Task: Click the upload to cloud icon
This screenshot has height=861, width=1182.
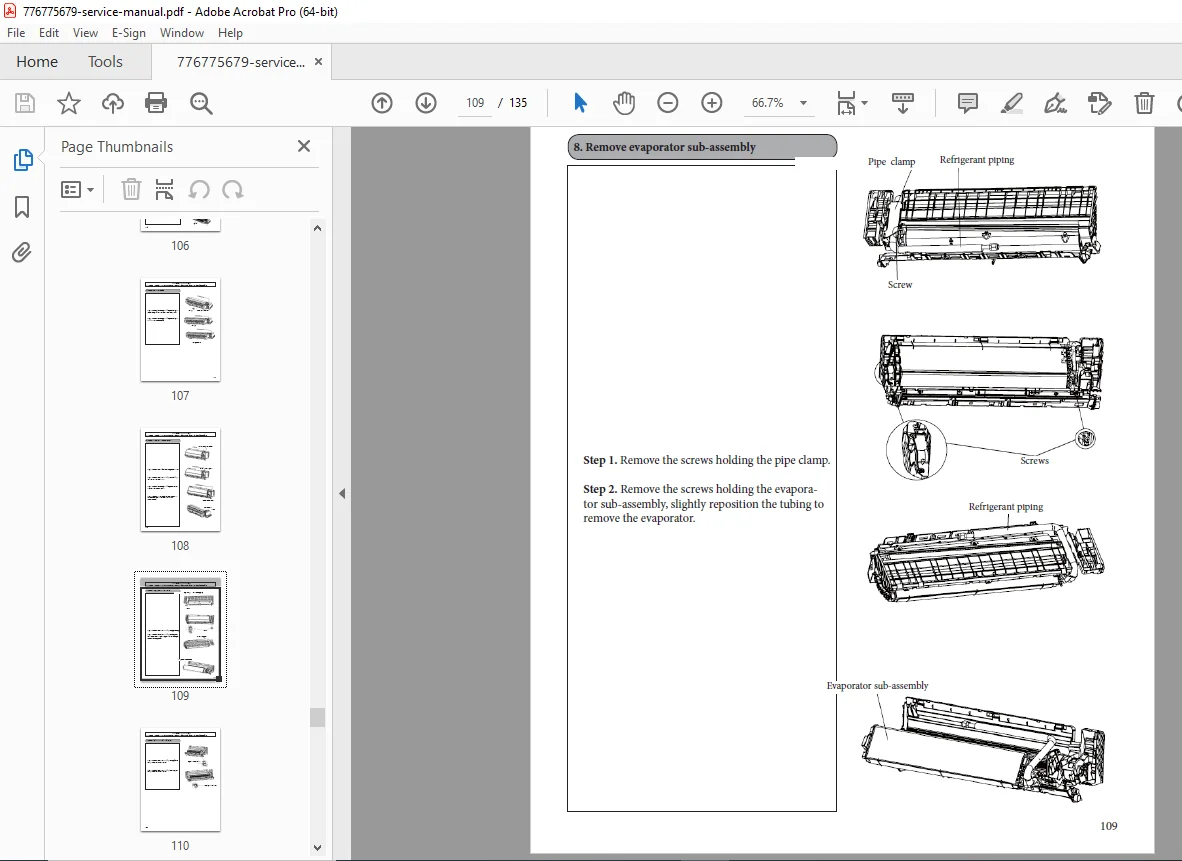Action: 113,103
